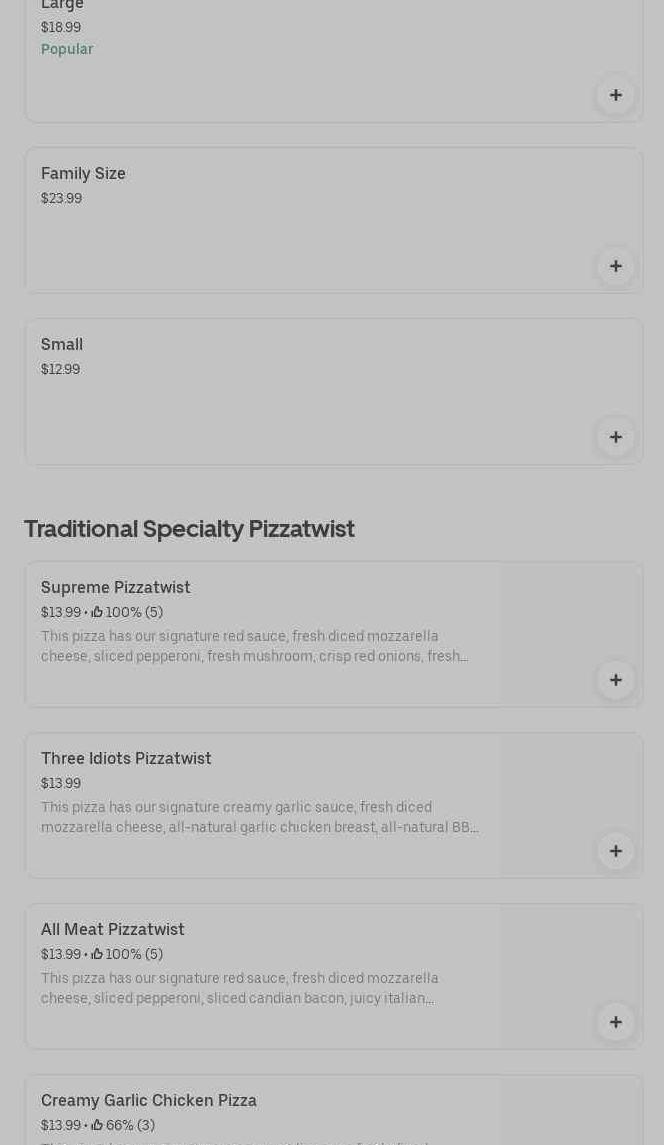This screenshot has width=664, height=1145.
Task: Open Three Idiots Pizzatwist item name
Action: coord(126,758)
